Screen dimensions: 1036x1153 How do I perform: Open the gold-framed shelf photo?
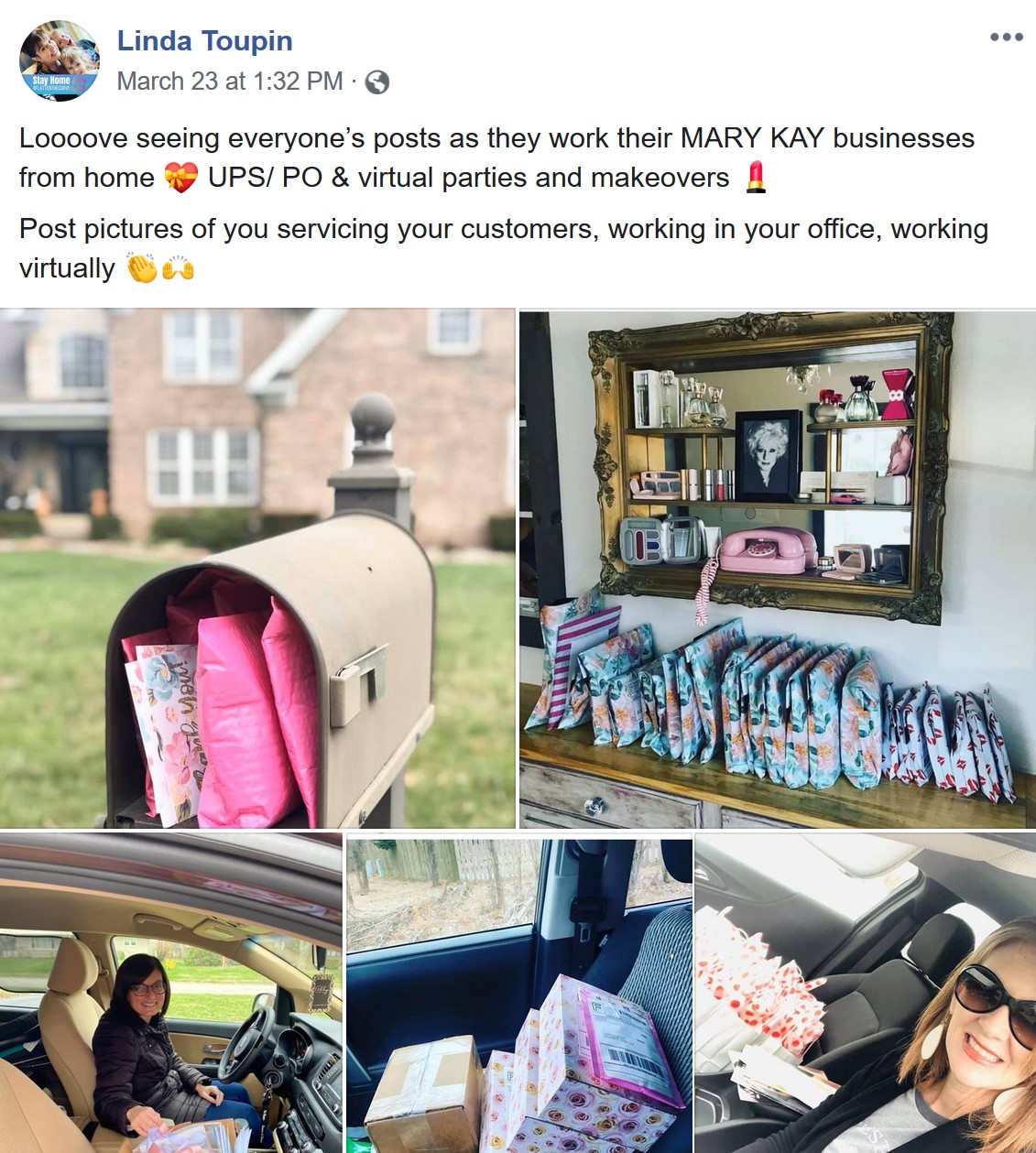click(x=778, y=569)
